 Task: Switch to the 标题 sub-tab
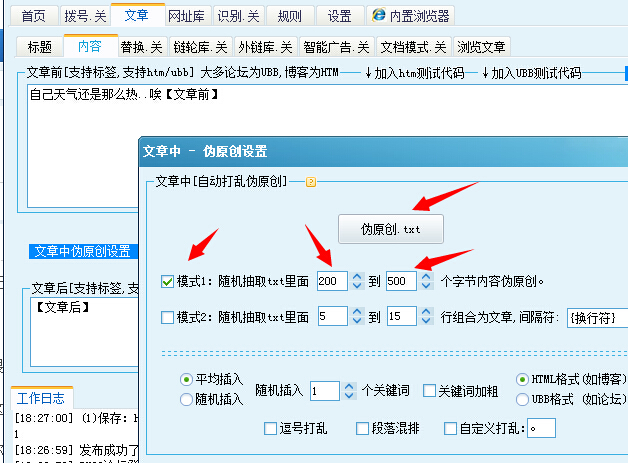[40, 47]
